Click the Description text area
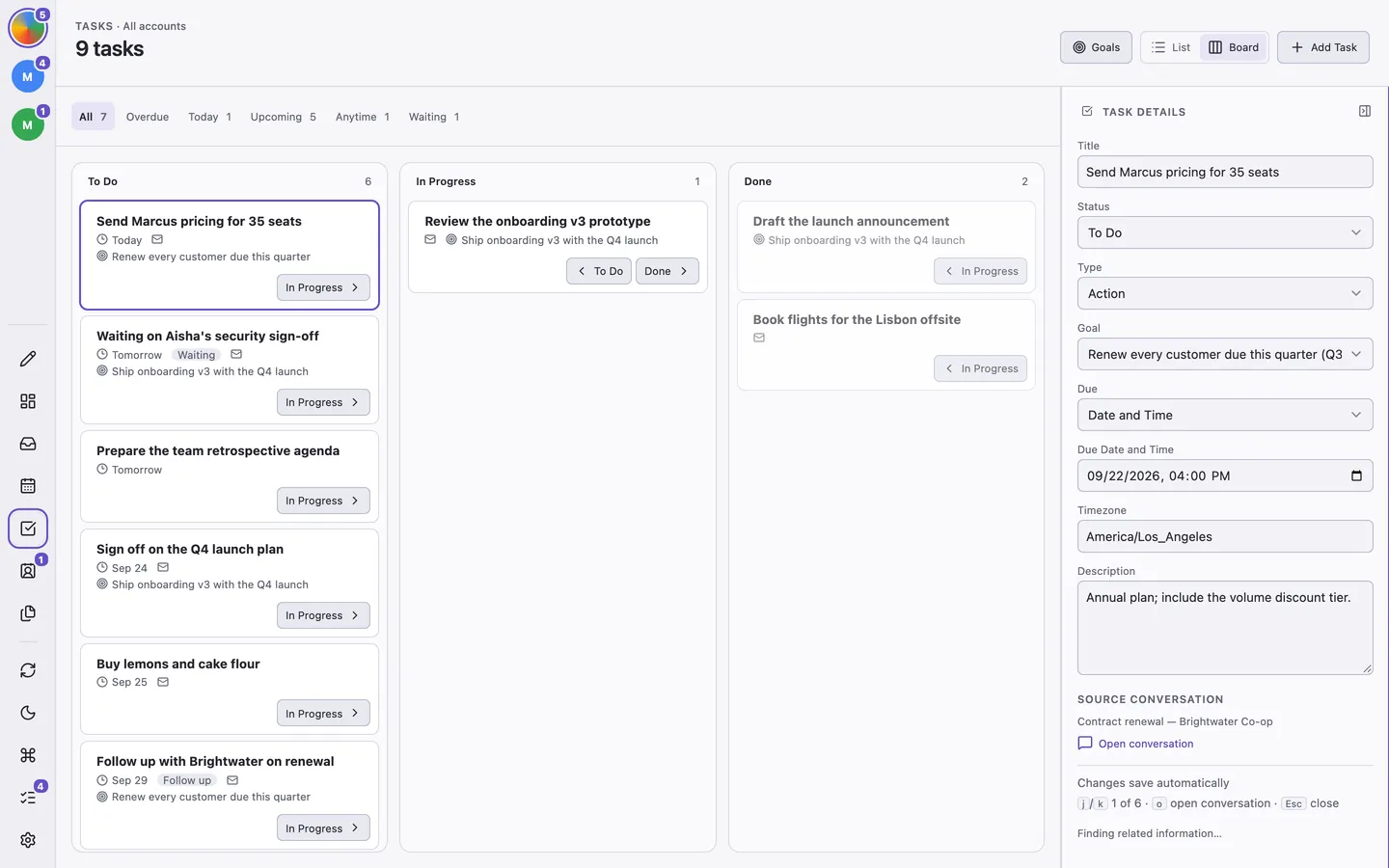Image resolution: width=1389 pixels, height=868 pixels. coord(1225,627)
